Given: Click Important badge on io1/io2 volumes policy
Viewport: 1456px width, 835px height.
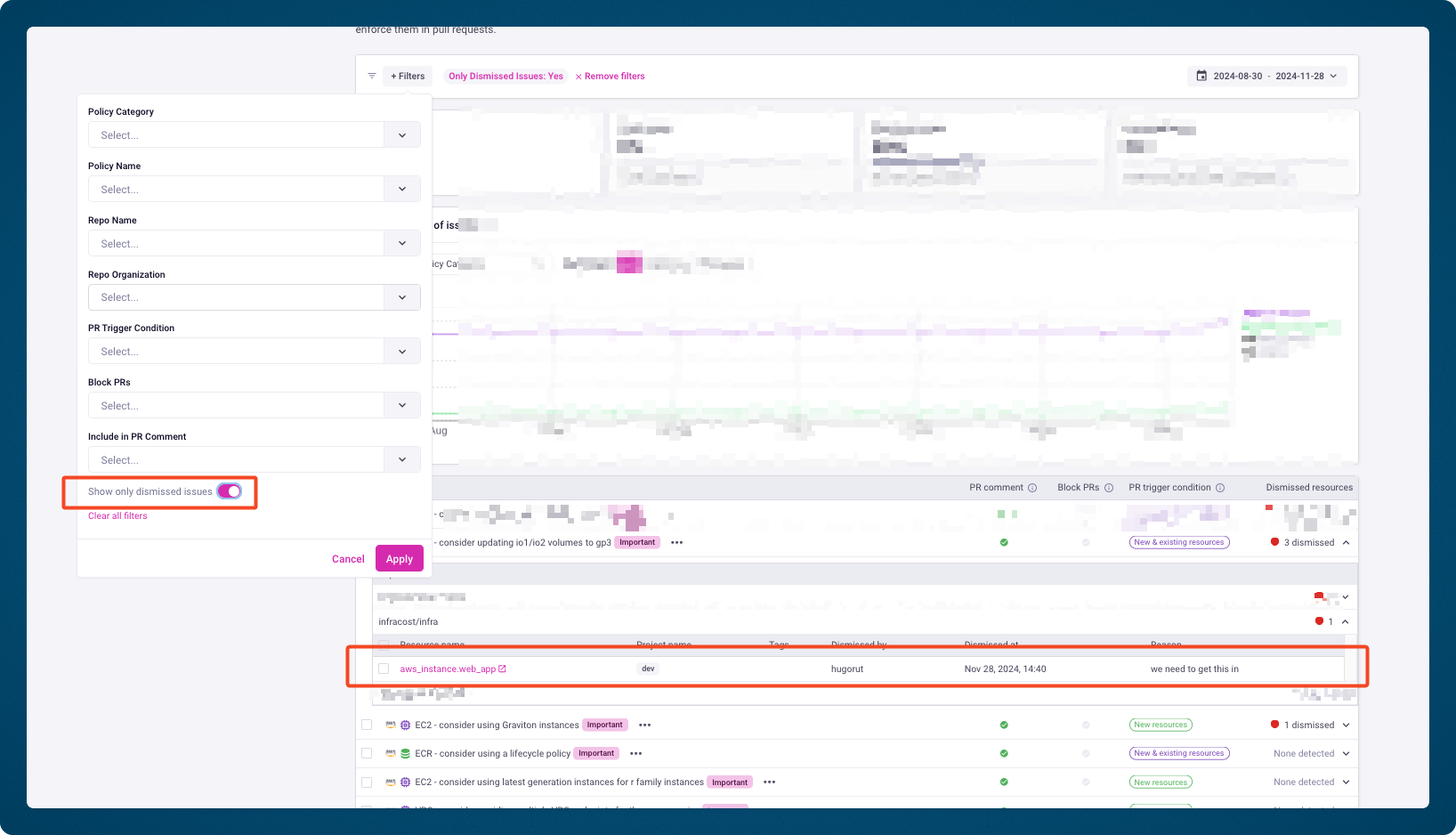Looking at the screenshot, I should 637,542.
